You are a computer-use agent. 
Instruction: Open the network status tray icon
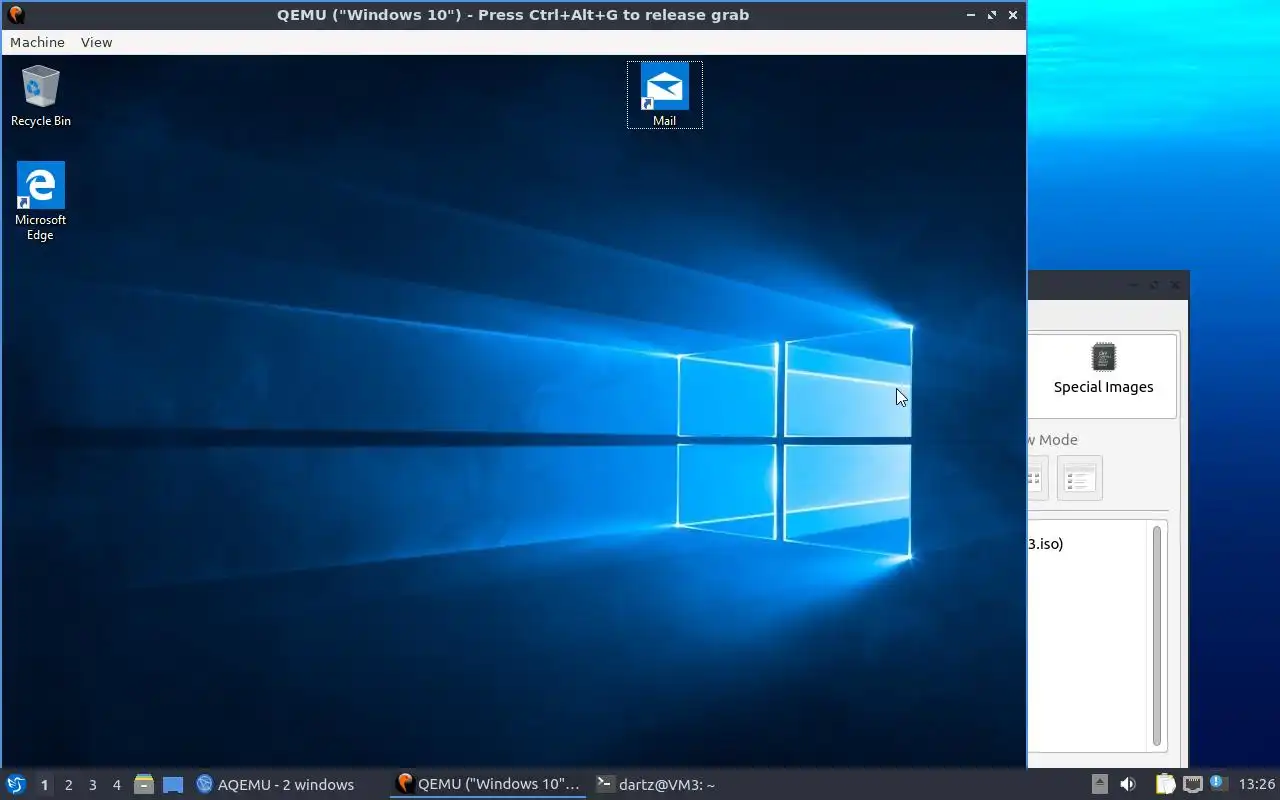pos(1192,785)
